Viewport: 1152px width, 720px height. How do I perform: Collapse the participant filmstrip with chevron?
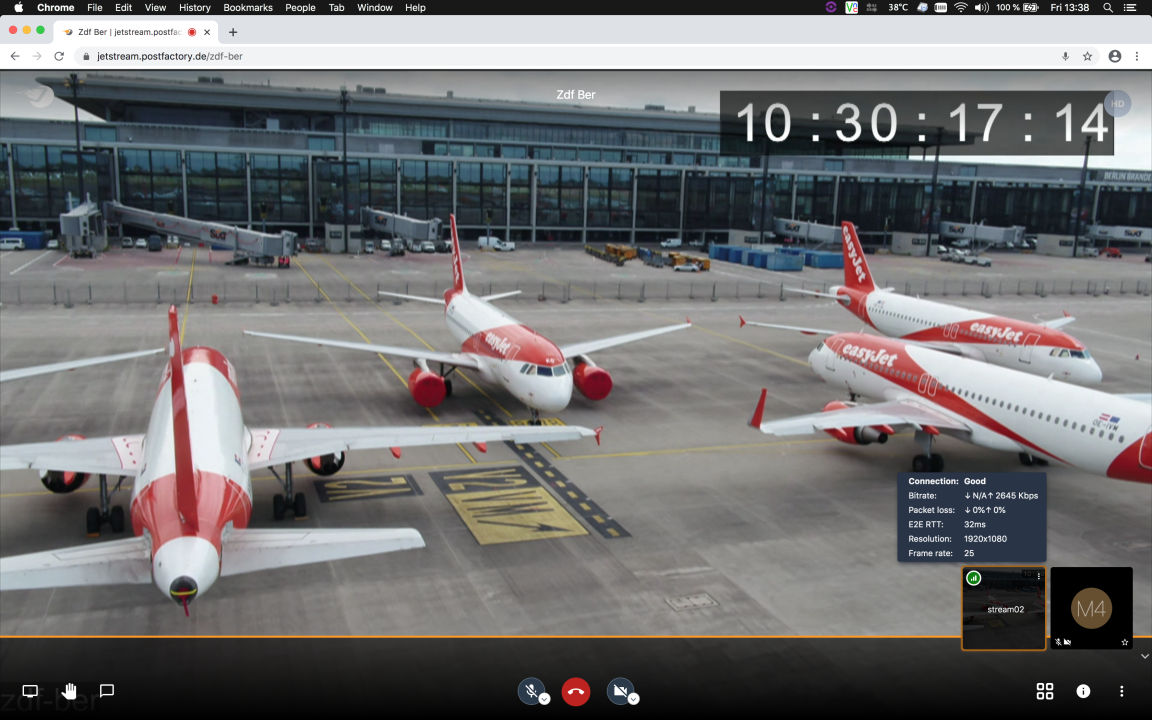click(1144, 656)
